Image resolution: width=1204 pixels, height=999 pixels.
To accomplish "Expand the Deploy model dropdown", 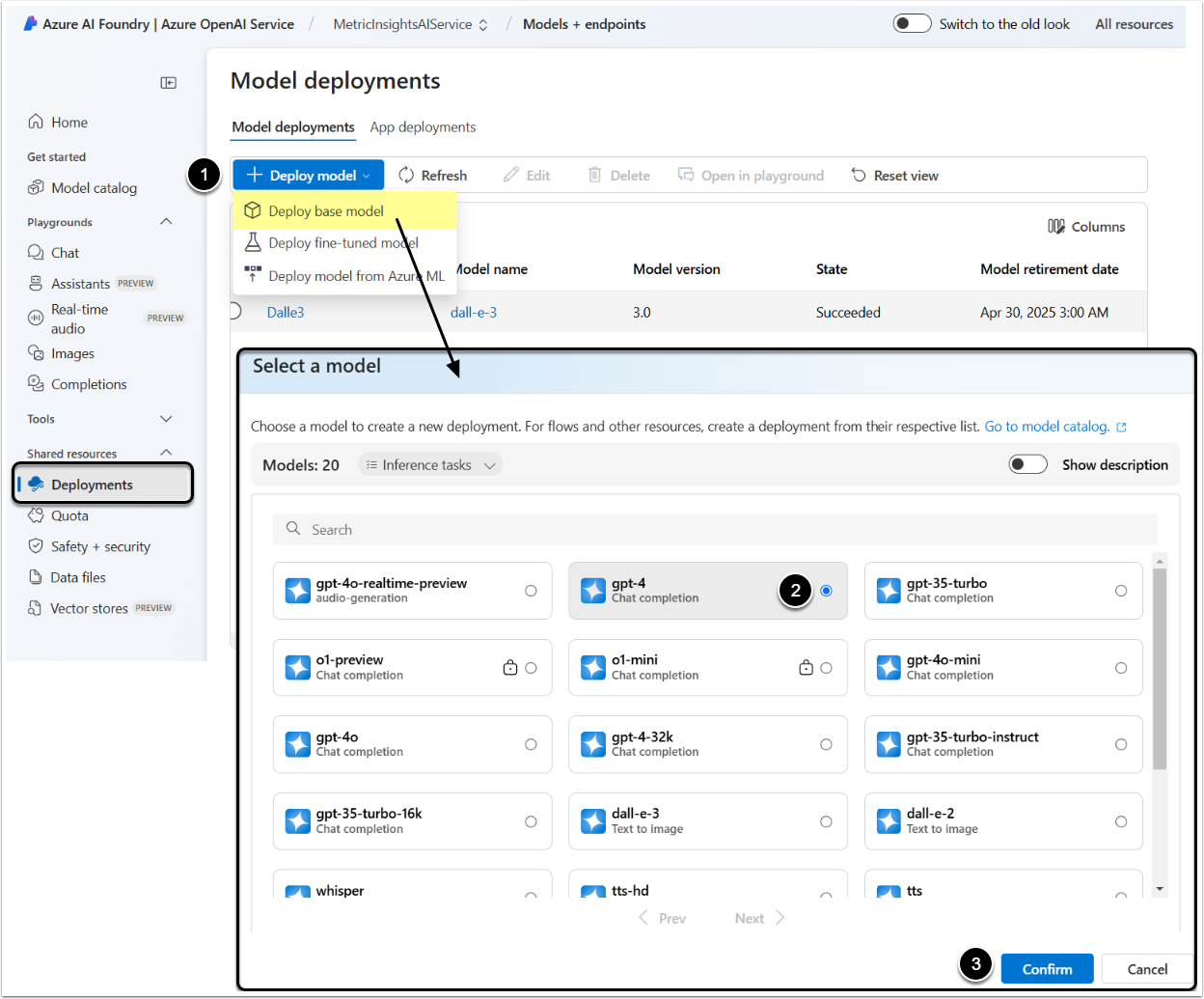I will [309, 176].
